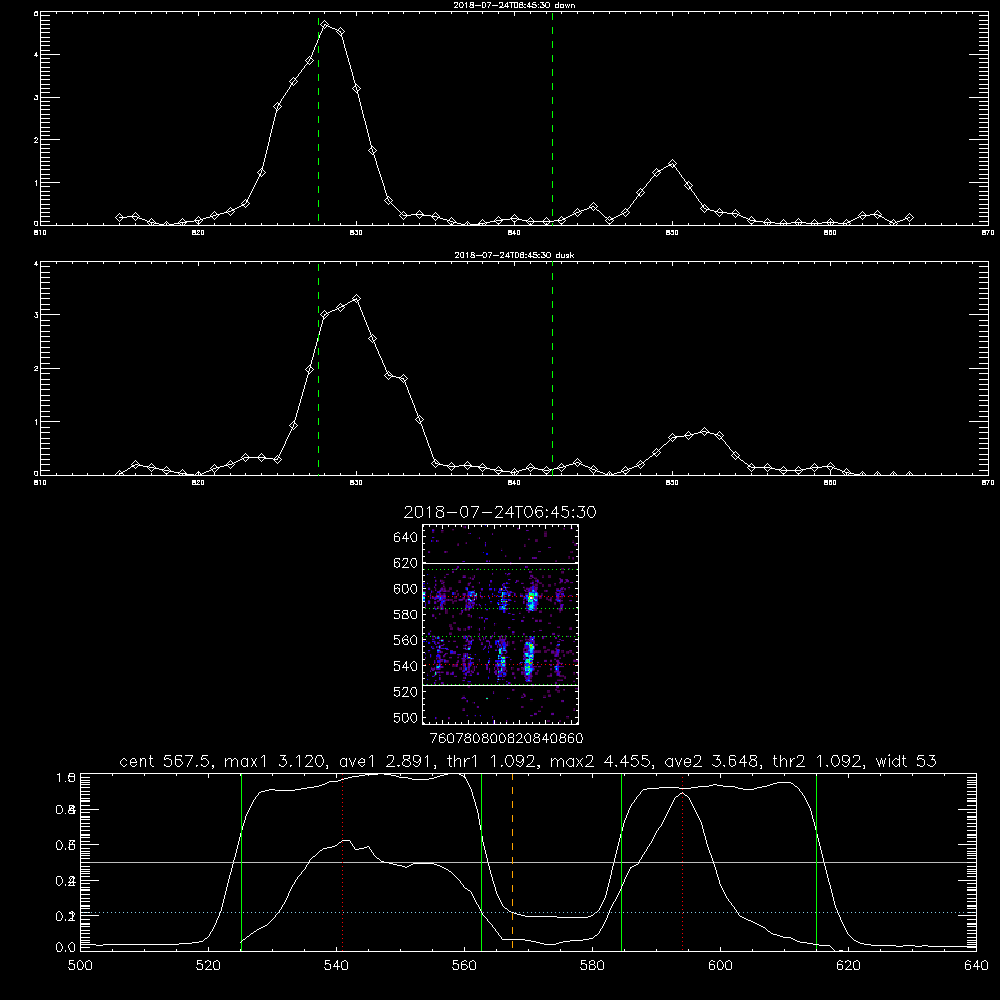The height and width of the screenshot is (1000, 1000).
Task: Click the solid horizontal half-level line in profile plot
Action: pos(528,862)
